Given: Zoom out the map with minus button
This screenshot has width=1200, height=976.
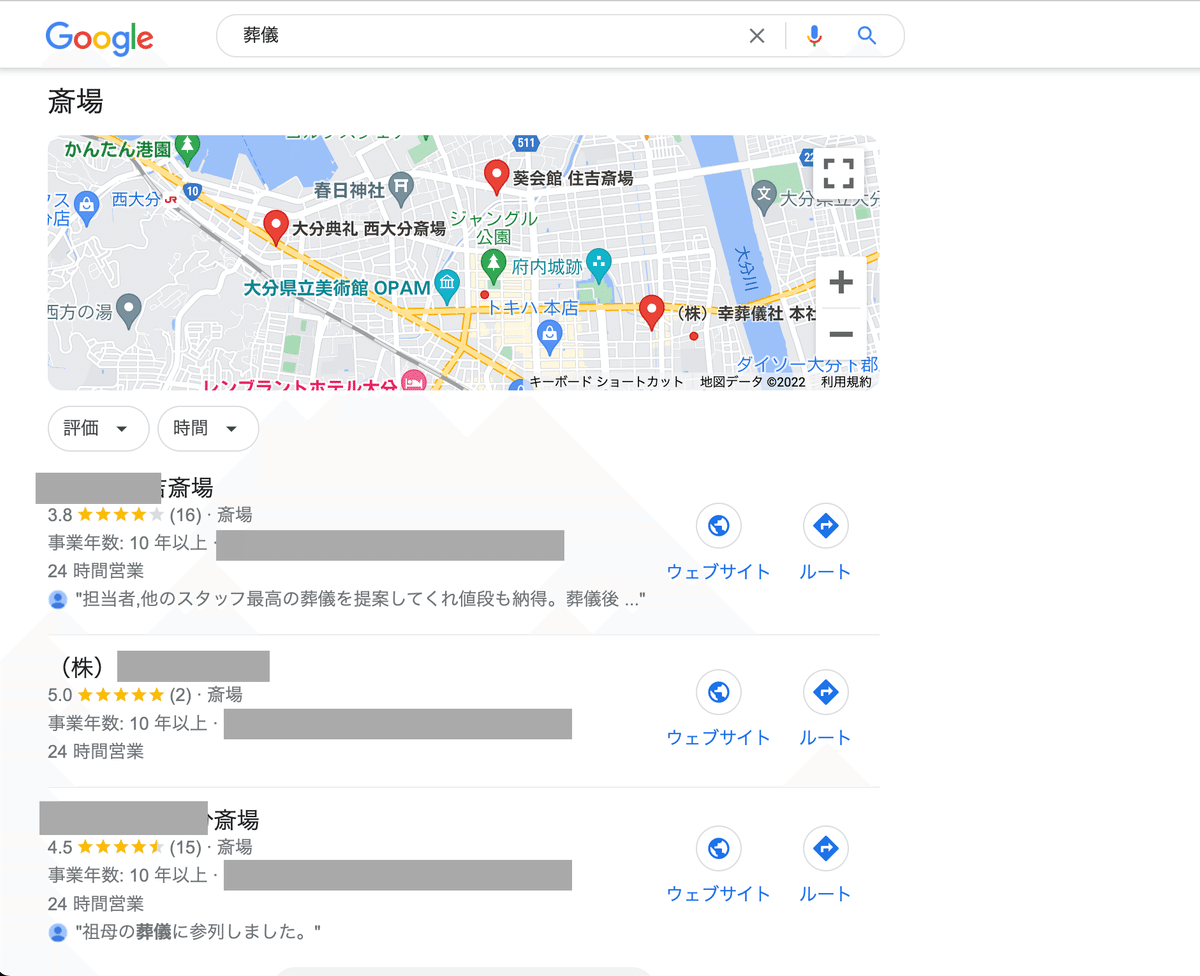Looking at the screenshot, I should [x=841, y=335].
